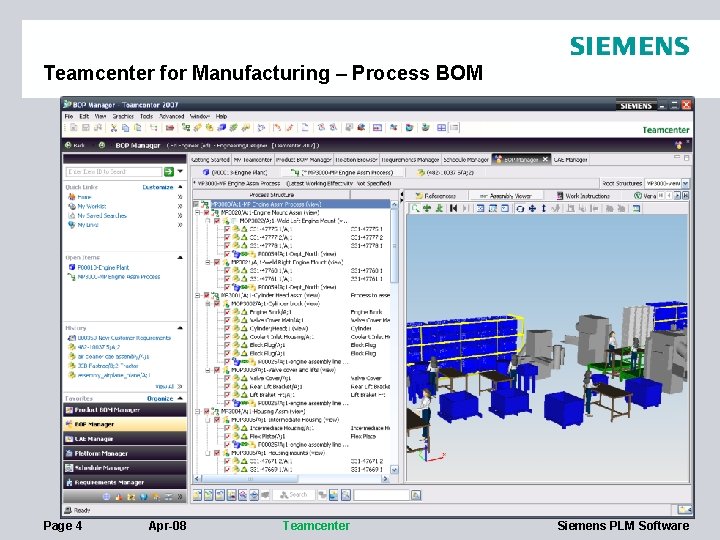The image size is (720, 540).
Task: Toggle checkbox for first Block Plug row
Action: 227,345
